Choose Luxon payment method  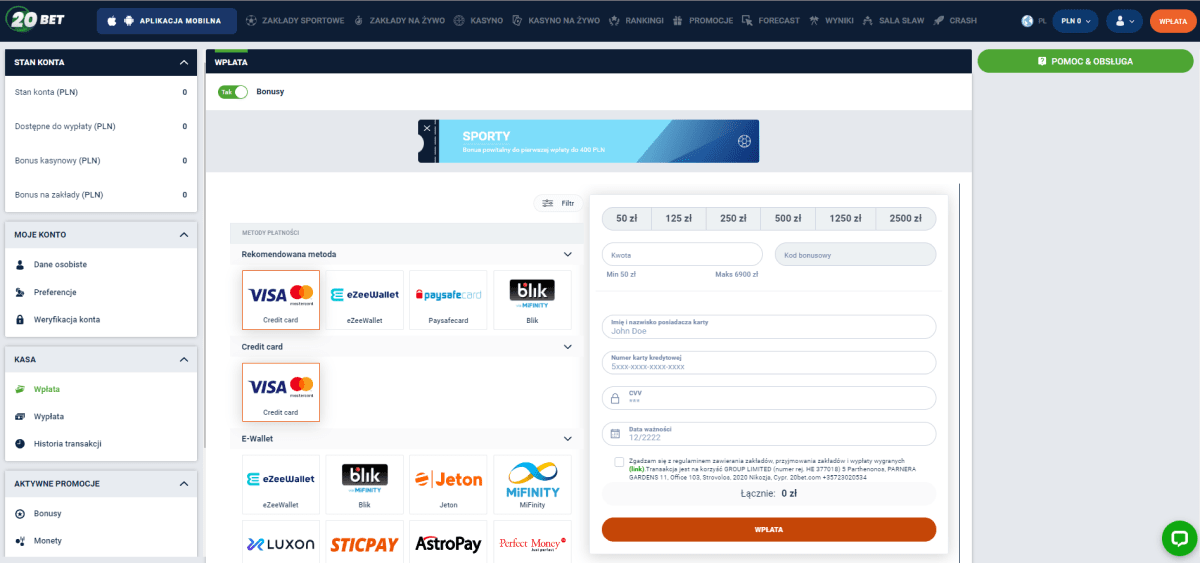281,543
